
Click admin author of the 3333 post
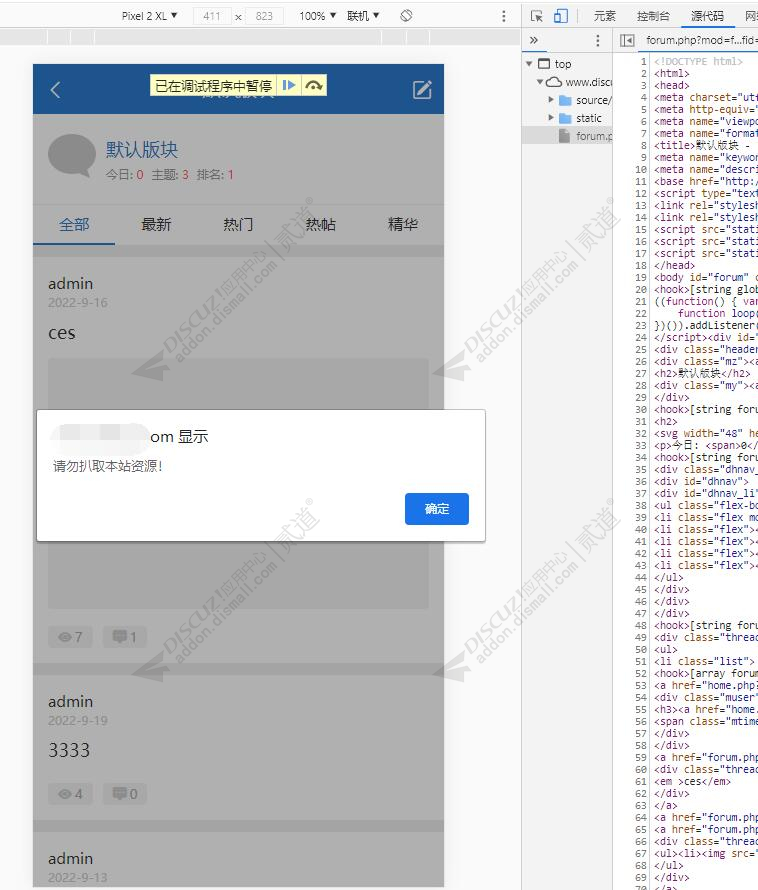click(70, 702)
